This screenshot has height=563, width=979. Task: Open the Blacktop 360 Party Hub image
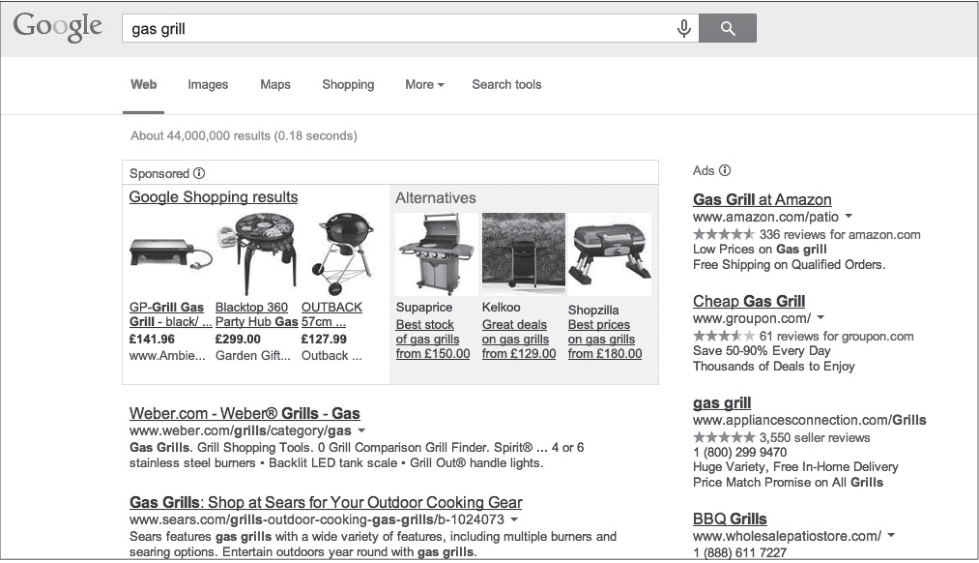coord(256,252)
